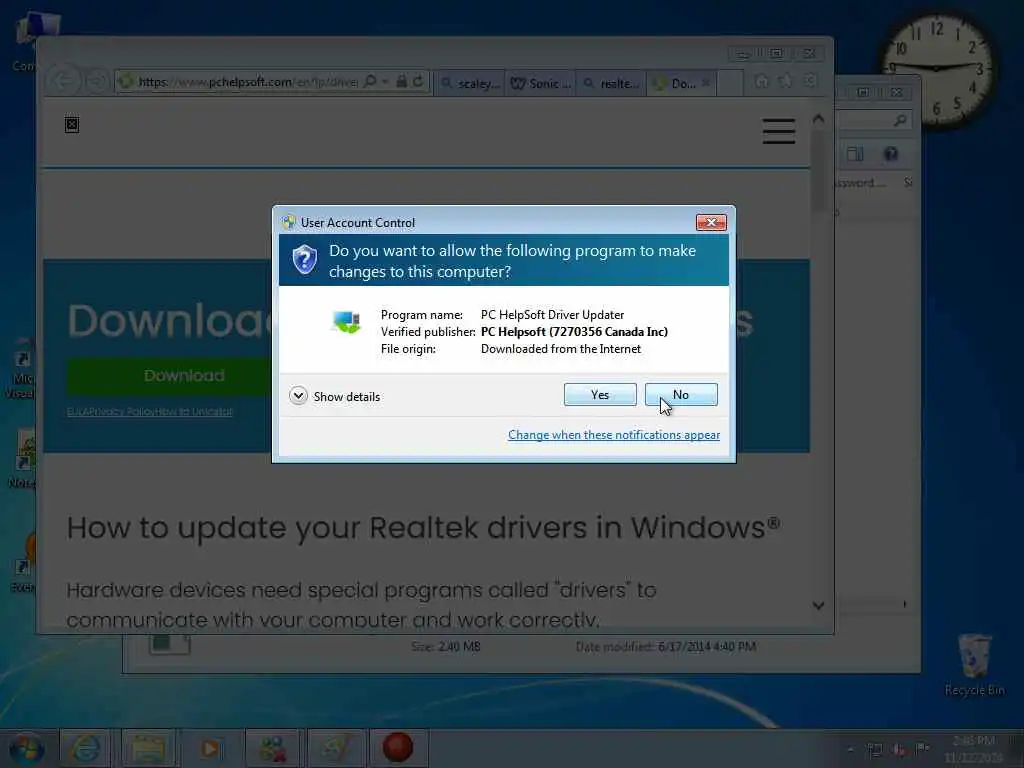Click the UAC question-mark shield icon
Viewport: 1024px width, 768px height.
tap(304, 260)
